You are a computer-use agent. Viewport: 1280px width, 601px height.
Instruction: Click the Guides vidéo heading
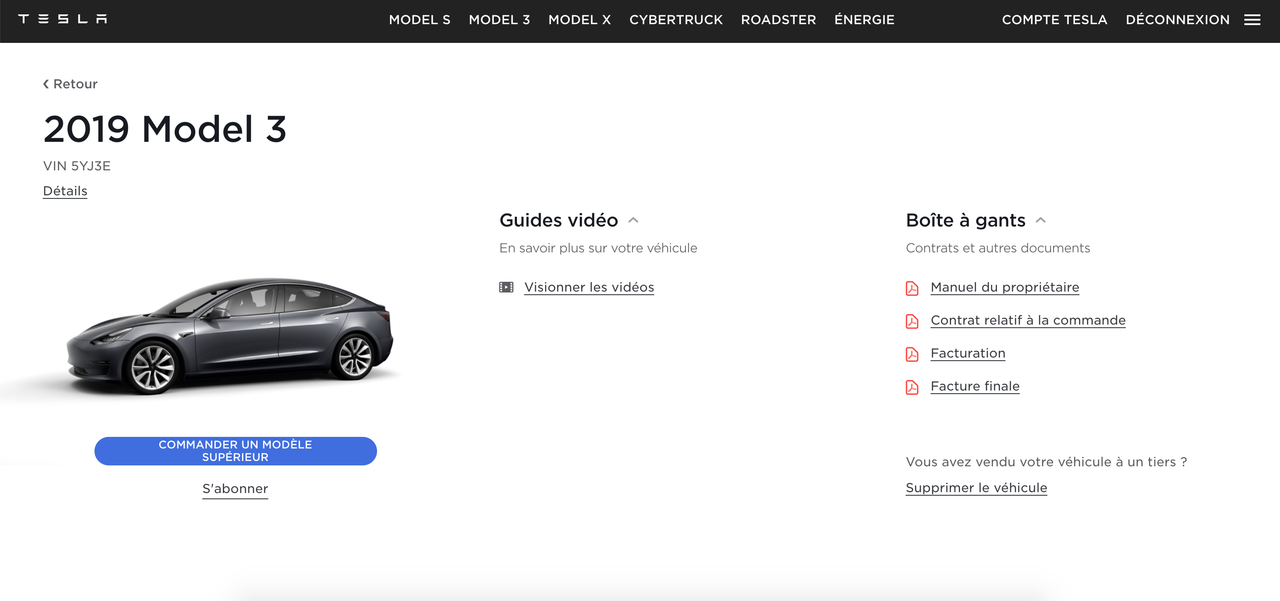coord(559,220)
